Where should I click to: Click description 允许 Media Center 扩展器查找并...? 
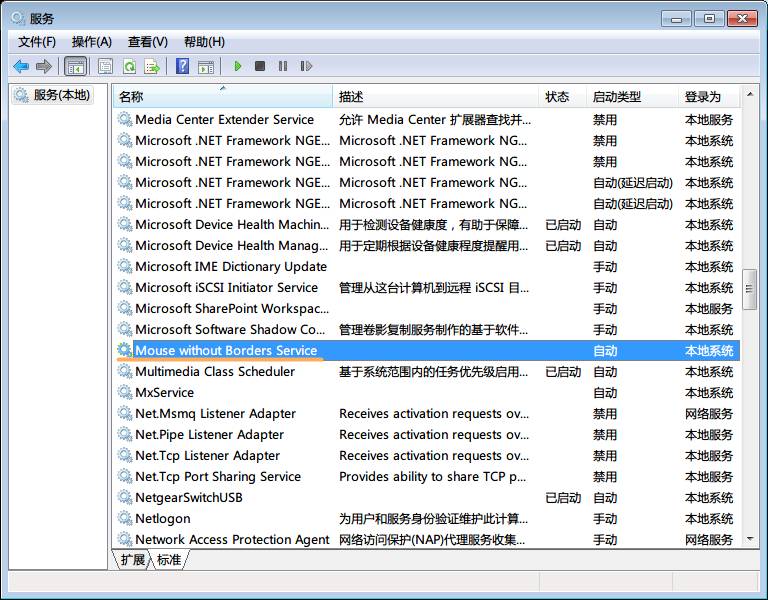point(435,120)
